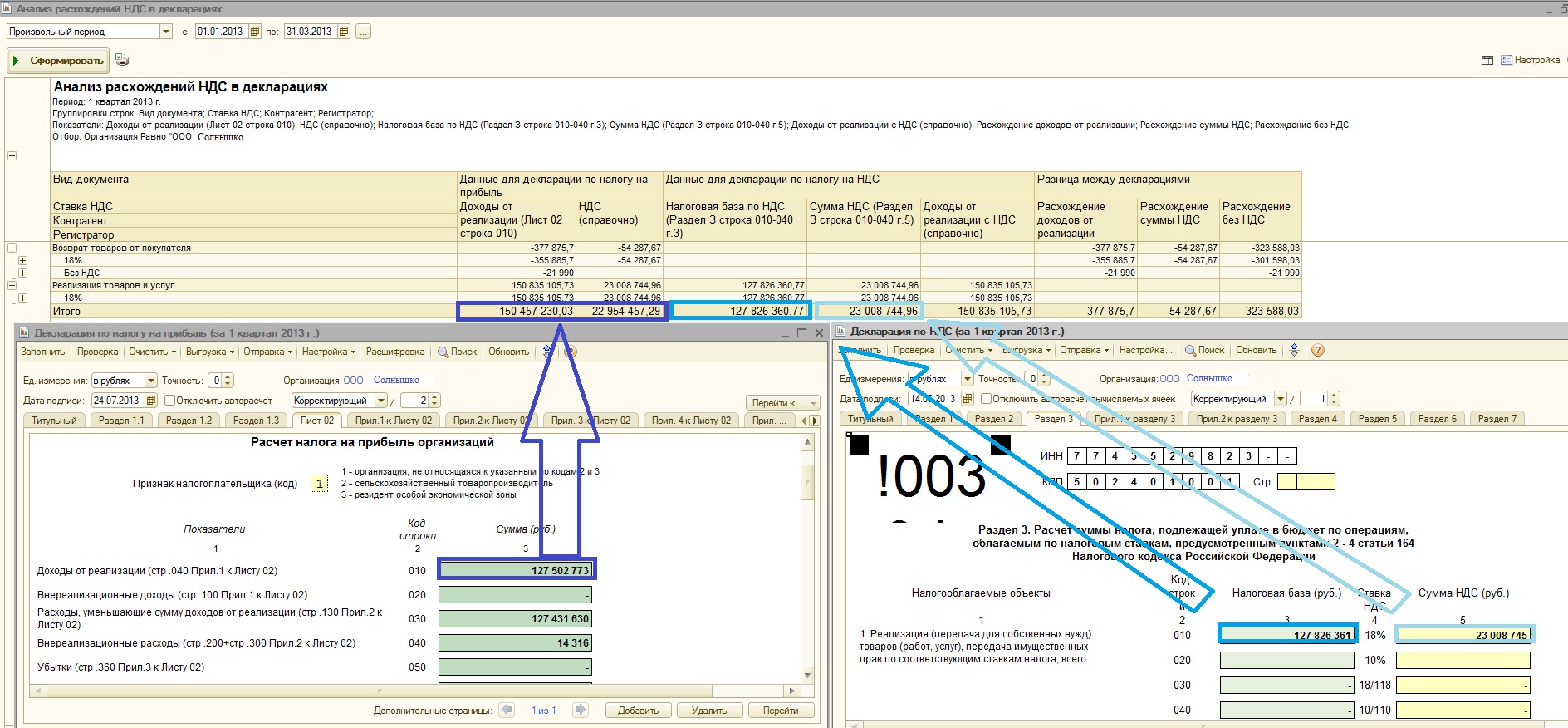Switch to Раздел 1.3 tab

click(256, 421)
